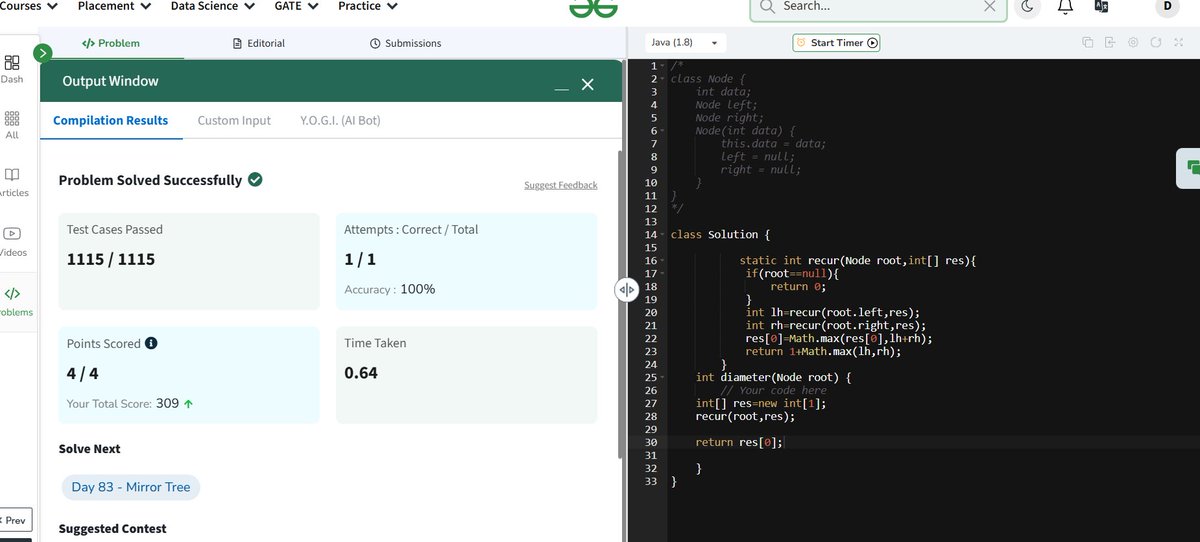Collapse the if block fold at line 17

pyautogui.click(x=662, y=273)
